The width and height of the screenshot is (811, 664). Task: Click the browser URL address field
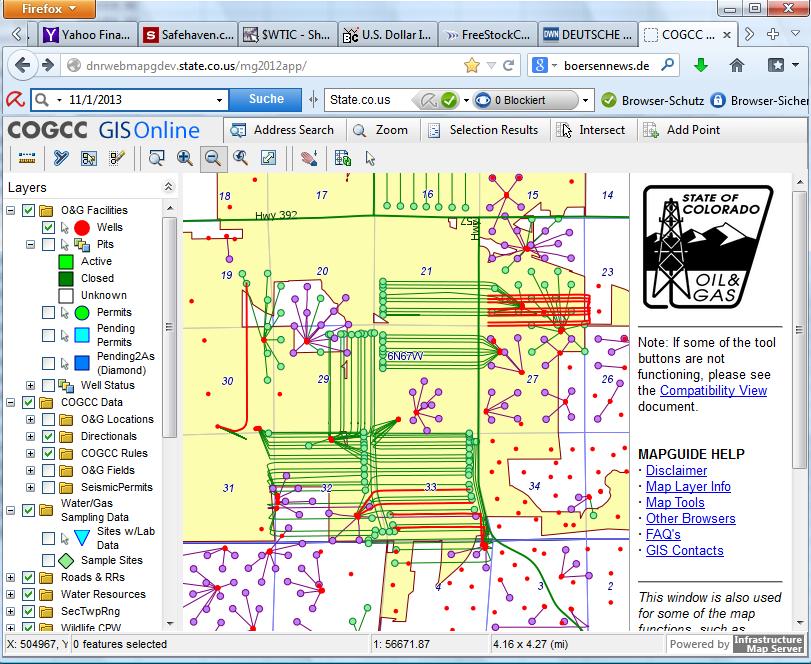[260, 66]
